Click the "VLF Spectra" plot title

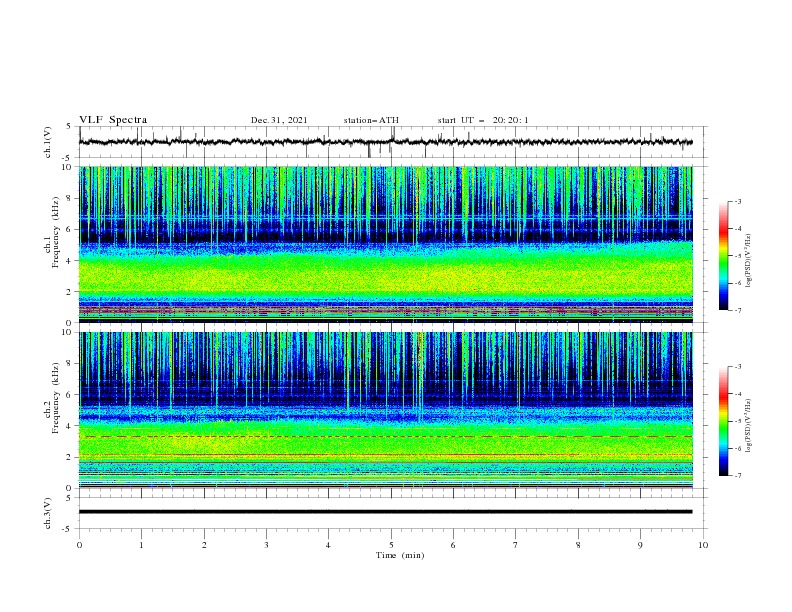tap(113, 120)
